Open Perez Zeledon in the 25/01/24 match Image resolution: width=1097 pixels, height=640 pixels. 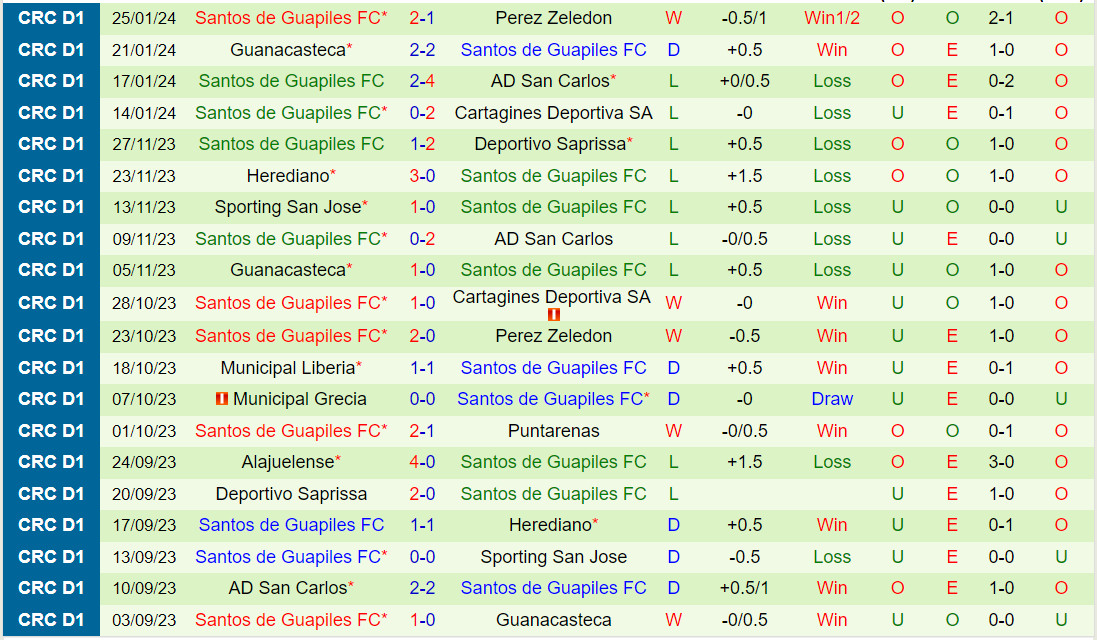coord(553,18)
